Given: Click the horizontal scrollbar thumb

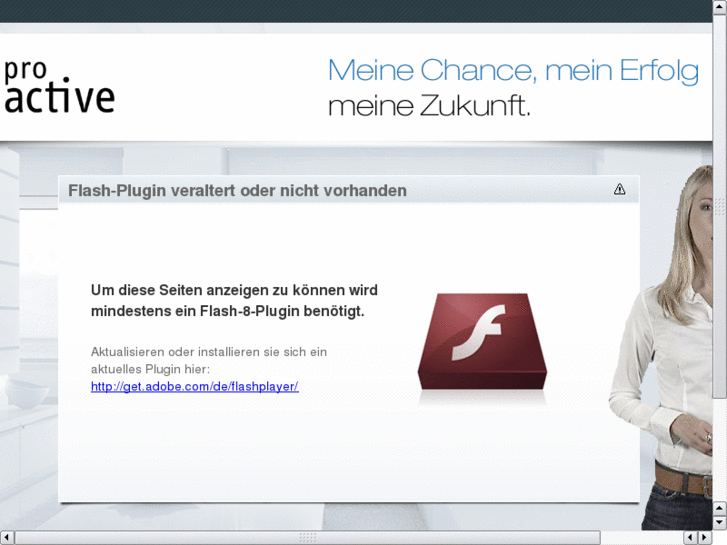Looking at the screenshot, I should (x=307, y=538).
